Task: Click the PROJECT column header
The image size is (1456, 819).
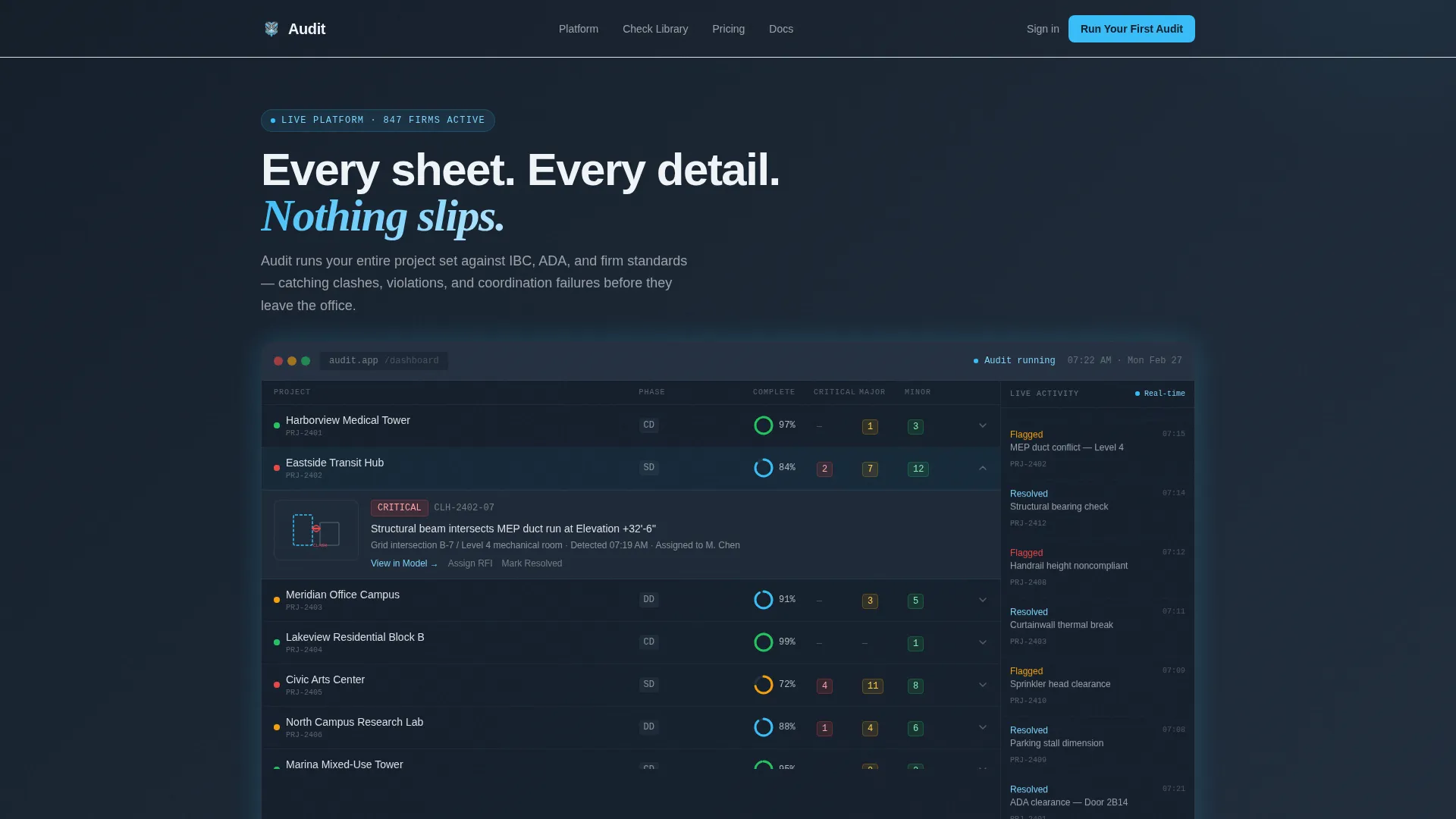Action: click(292, 392)
